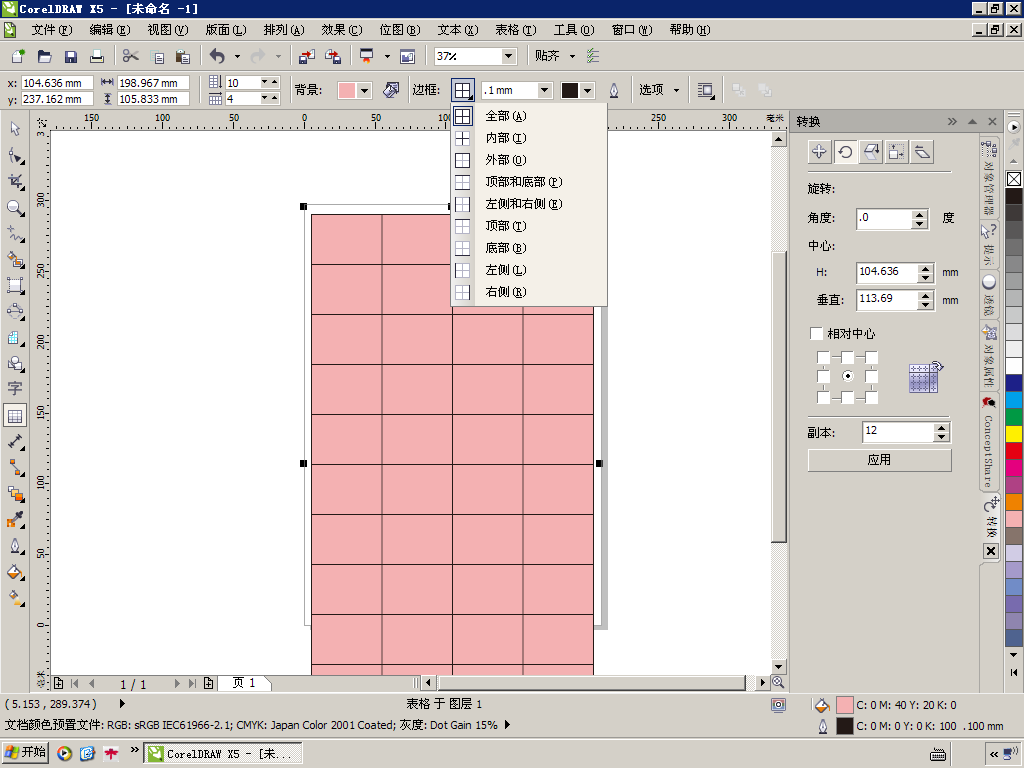This screenshot has width=1024, height=768.
Task: Open the 表格(T) menu
Action: [515, 30]
